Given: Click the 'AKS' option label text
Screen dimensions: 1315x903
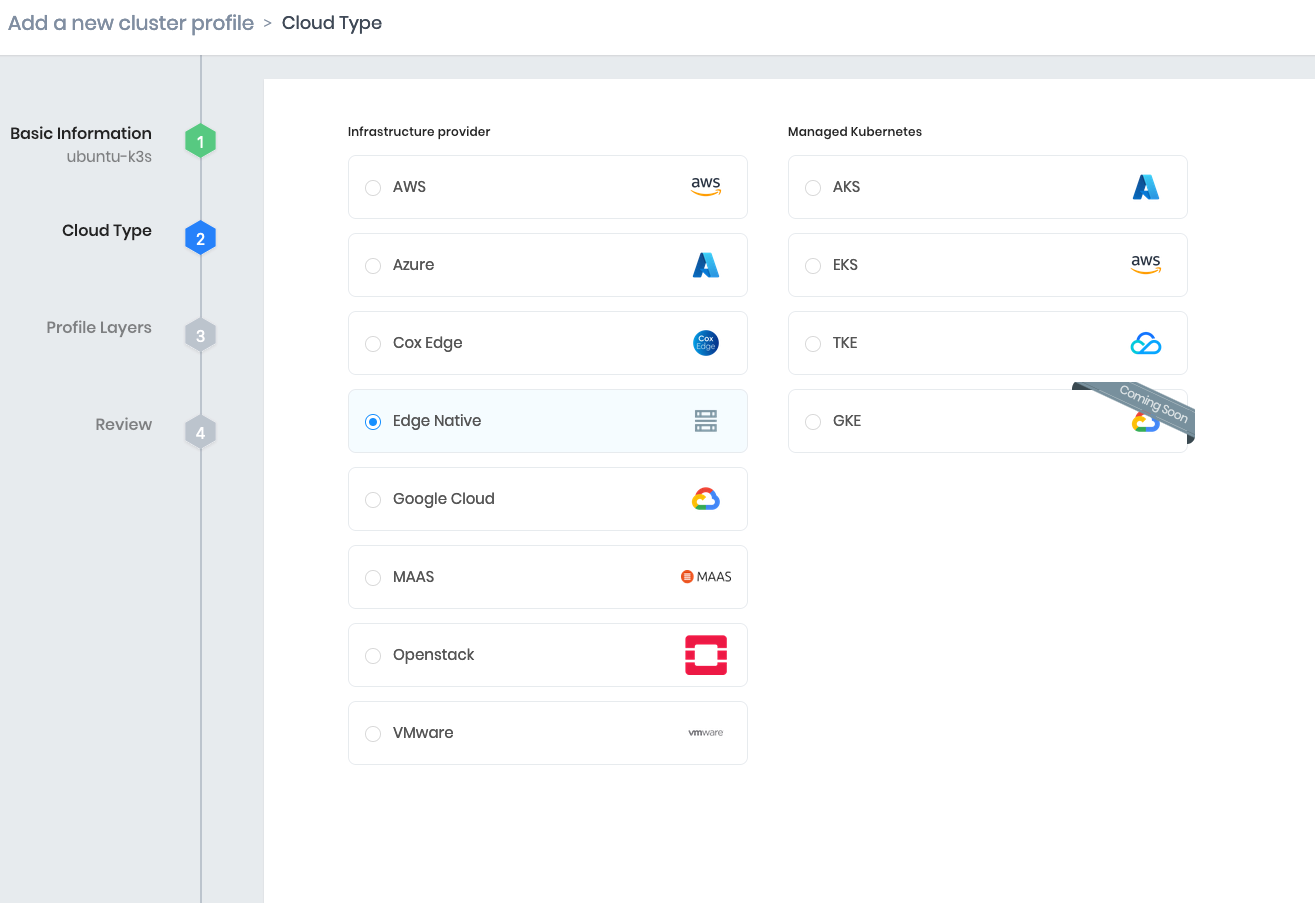Looking at the screenshot, I should click(x=846, y=187).
